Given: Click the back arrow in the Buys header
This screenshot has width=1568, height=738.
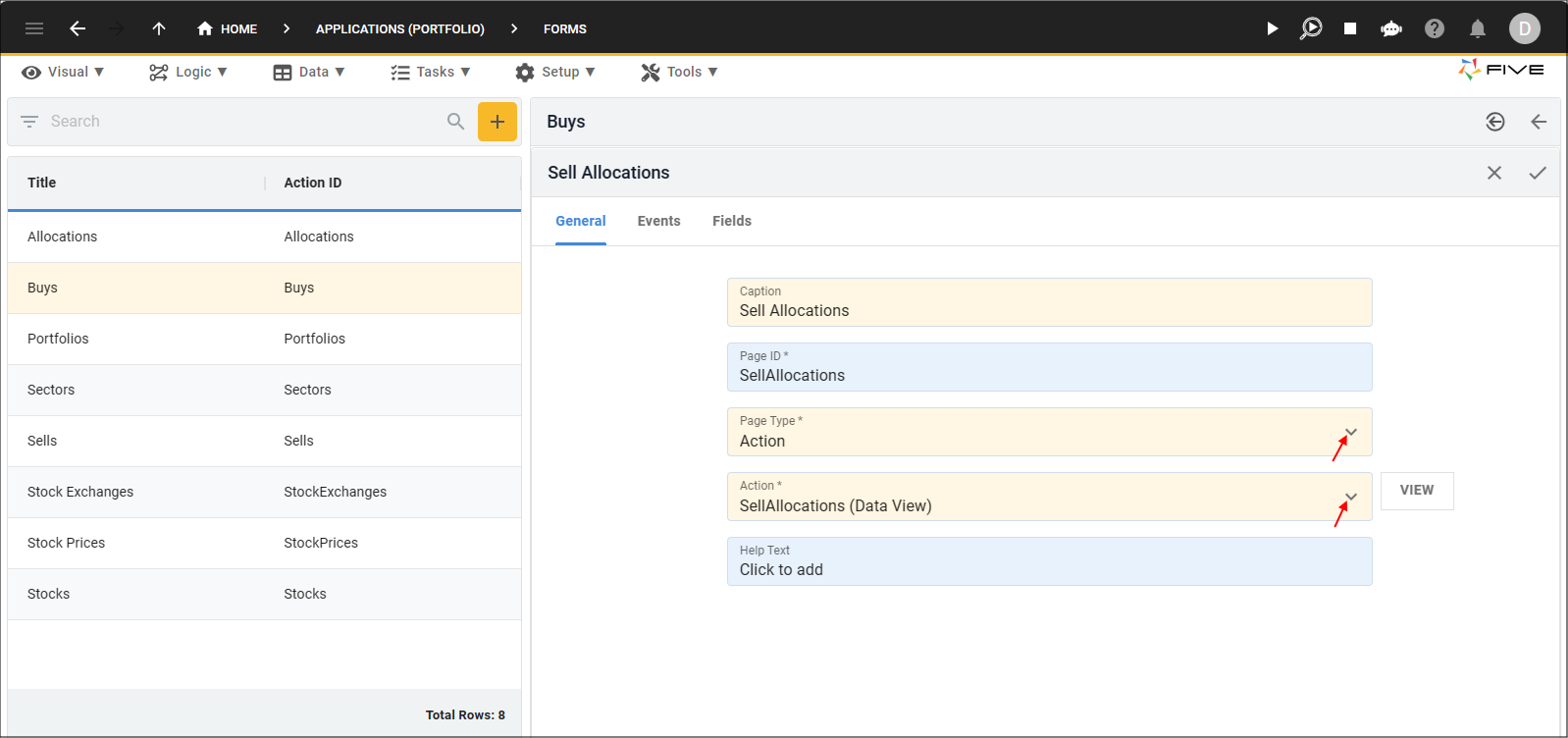Looking at the screenshot, I should click(x=1539, y=122).
